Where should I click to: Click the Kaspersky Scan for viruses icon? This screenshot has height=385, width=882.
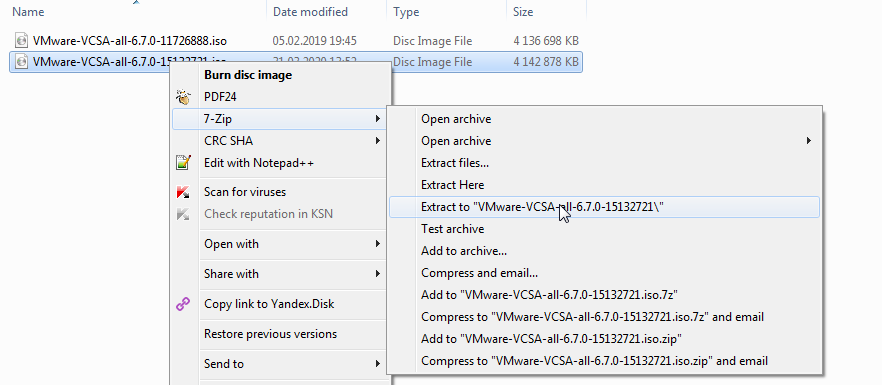point(183,192)
